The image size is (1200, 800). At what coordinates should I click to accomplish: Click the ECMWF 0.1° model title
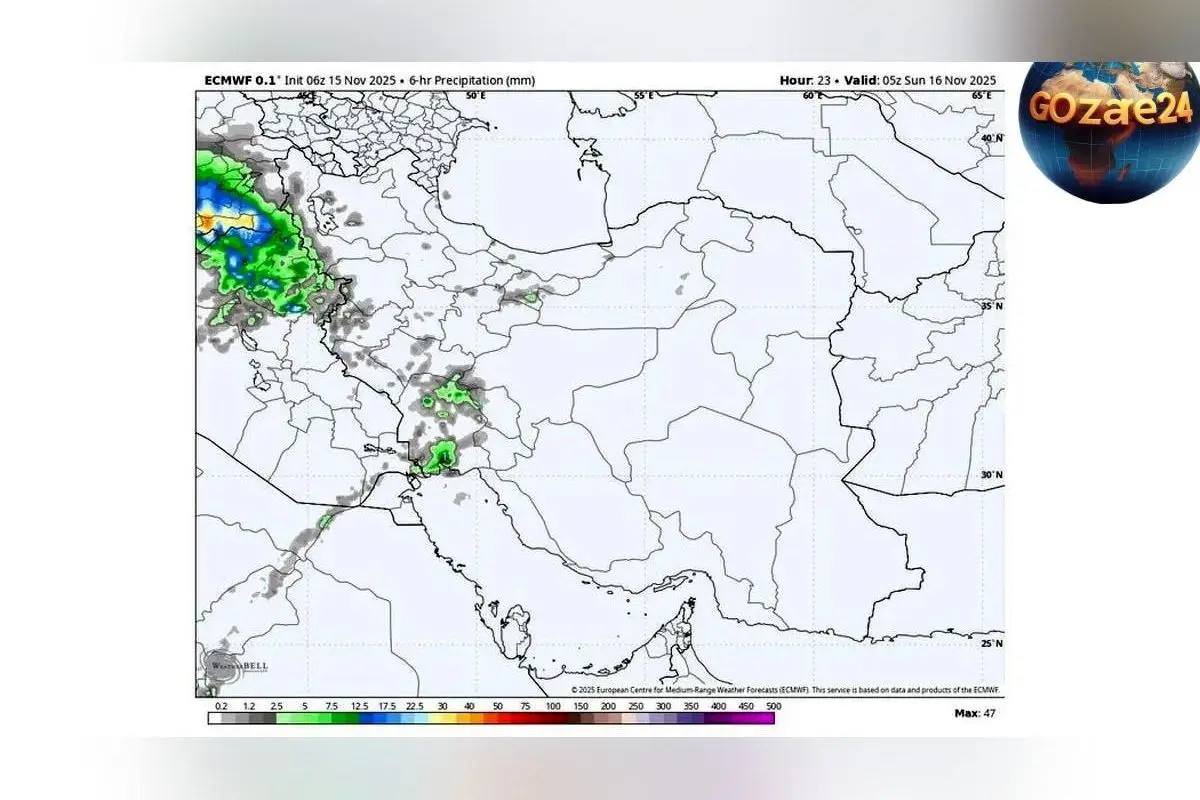pos(241,80)
